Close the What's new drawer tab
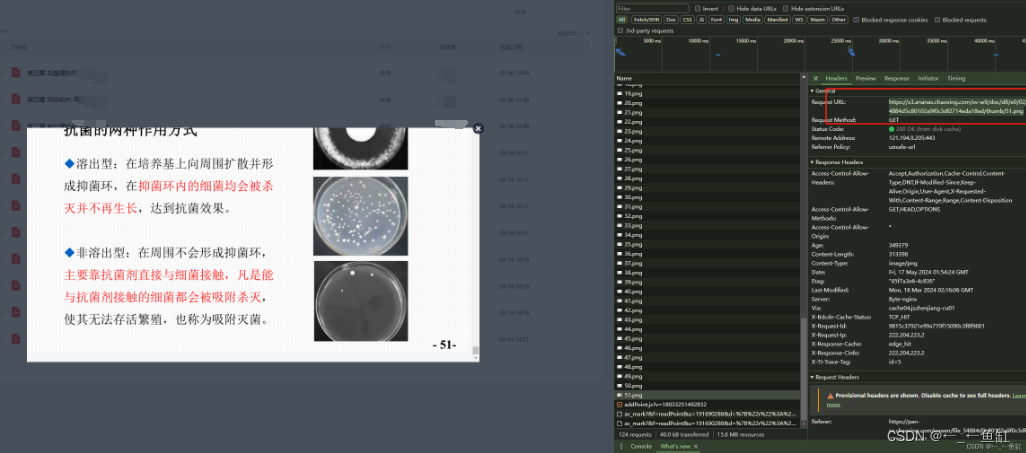1026x453 pixels. [x=696, y=446]
